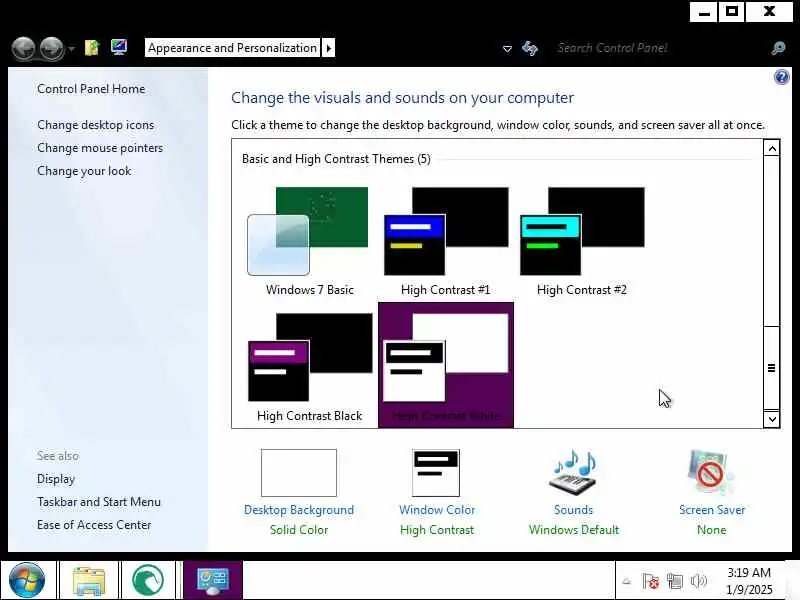Viewport: 800px width, 600px height.
Task: Open Windows Explorer from the taskbar
Action: pyautogui.click(x=89, y=581)
